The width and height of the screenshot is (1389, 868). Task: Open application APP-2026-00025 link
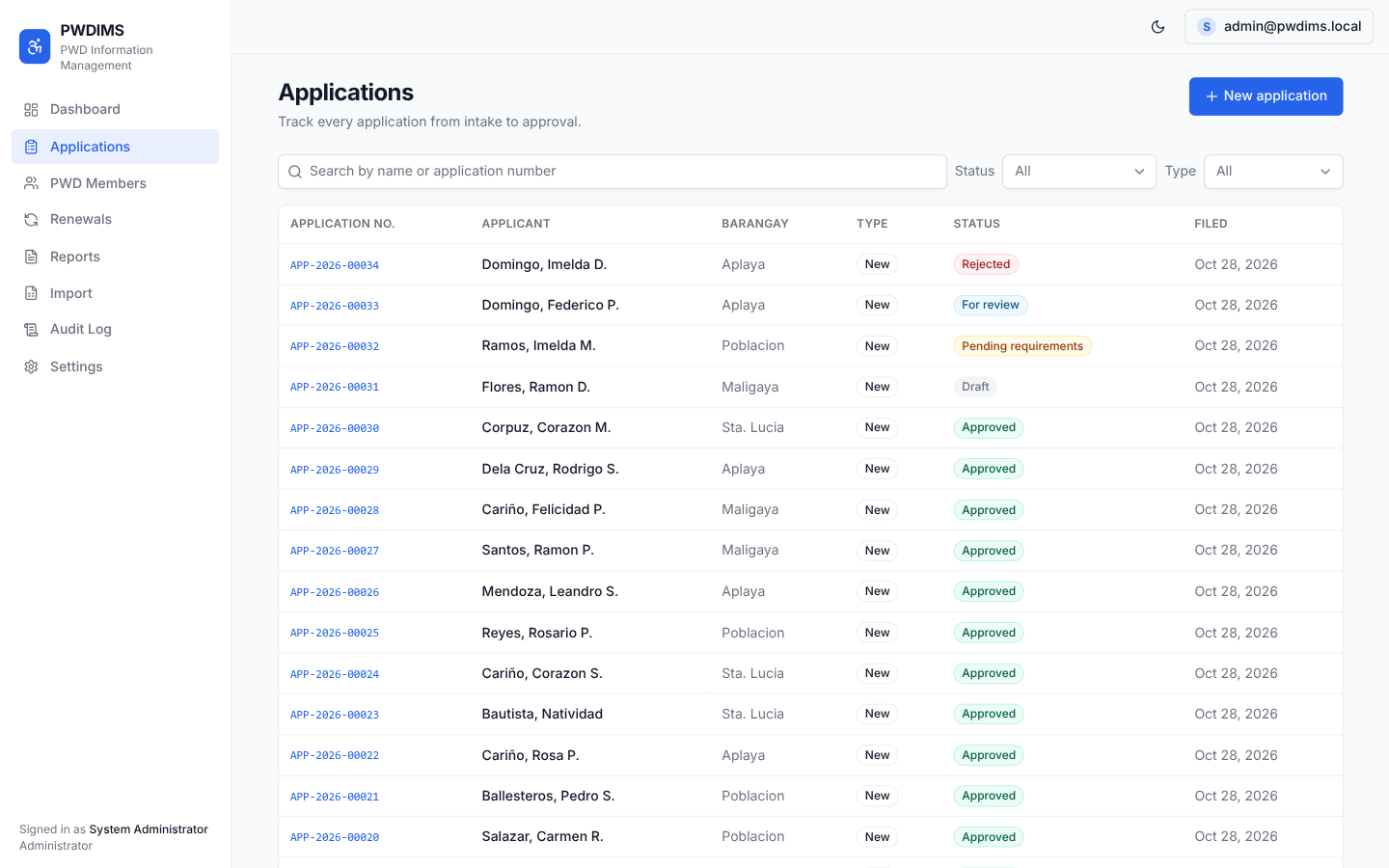(x=335, y=633)
